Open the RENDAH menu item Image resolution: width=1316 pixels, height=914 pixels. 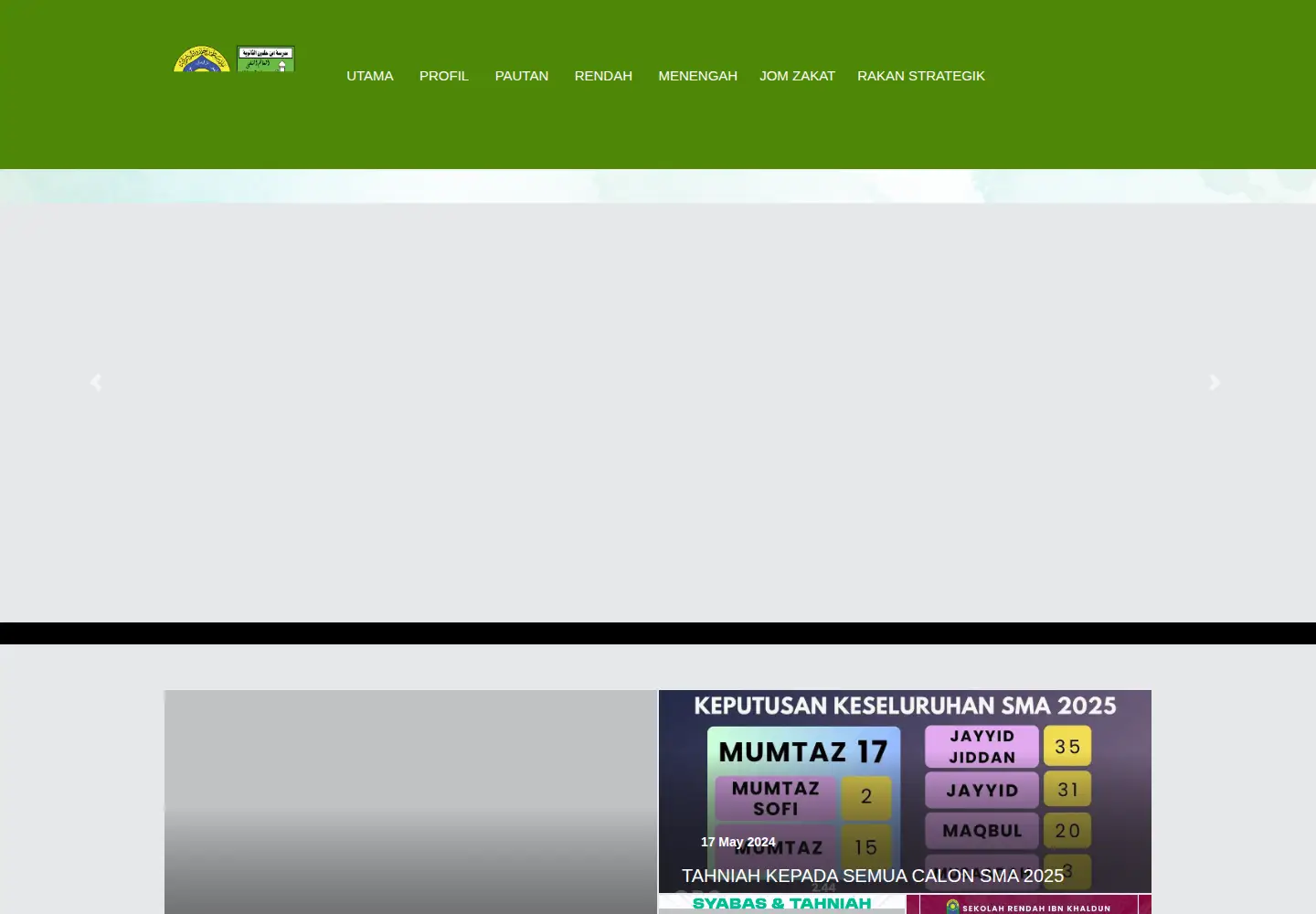click(603, 76)
